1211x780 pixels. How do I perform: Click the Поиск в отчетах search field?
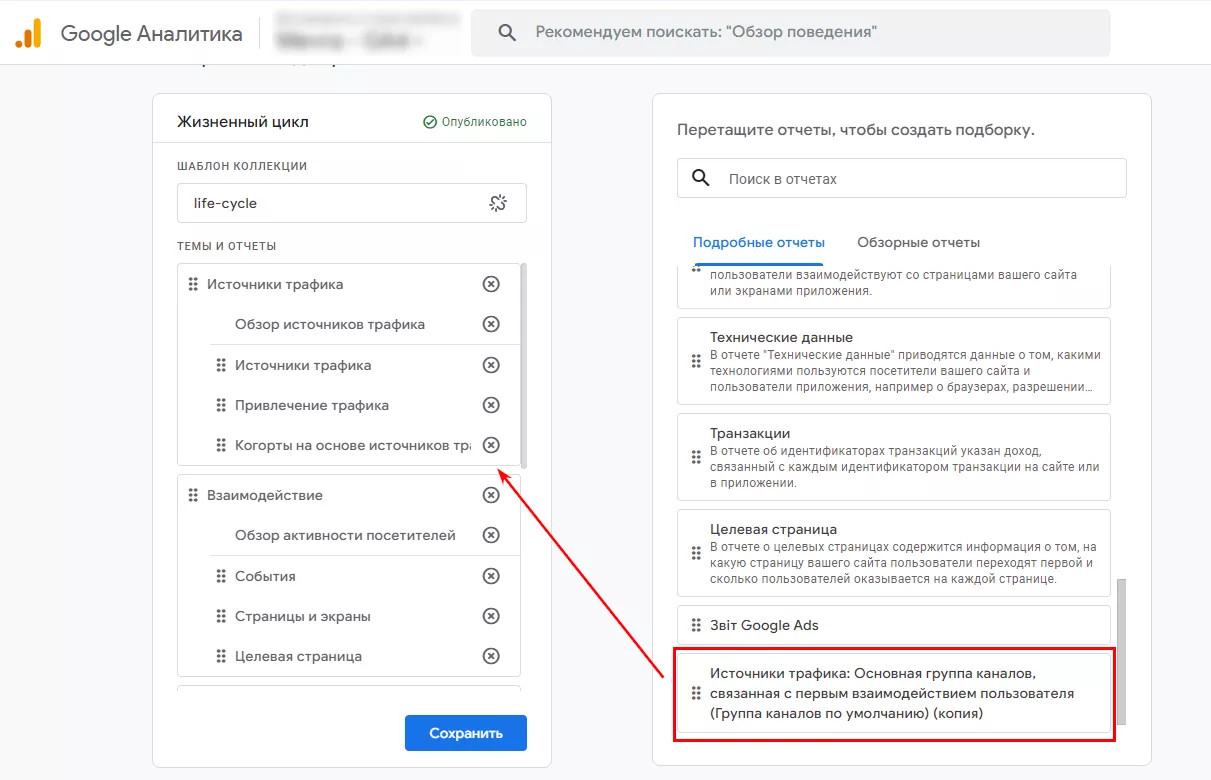click(902, 178)
